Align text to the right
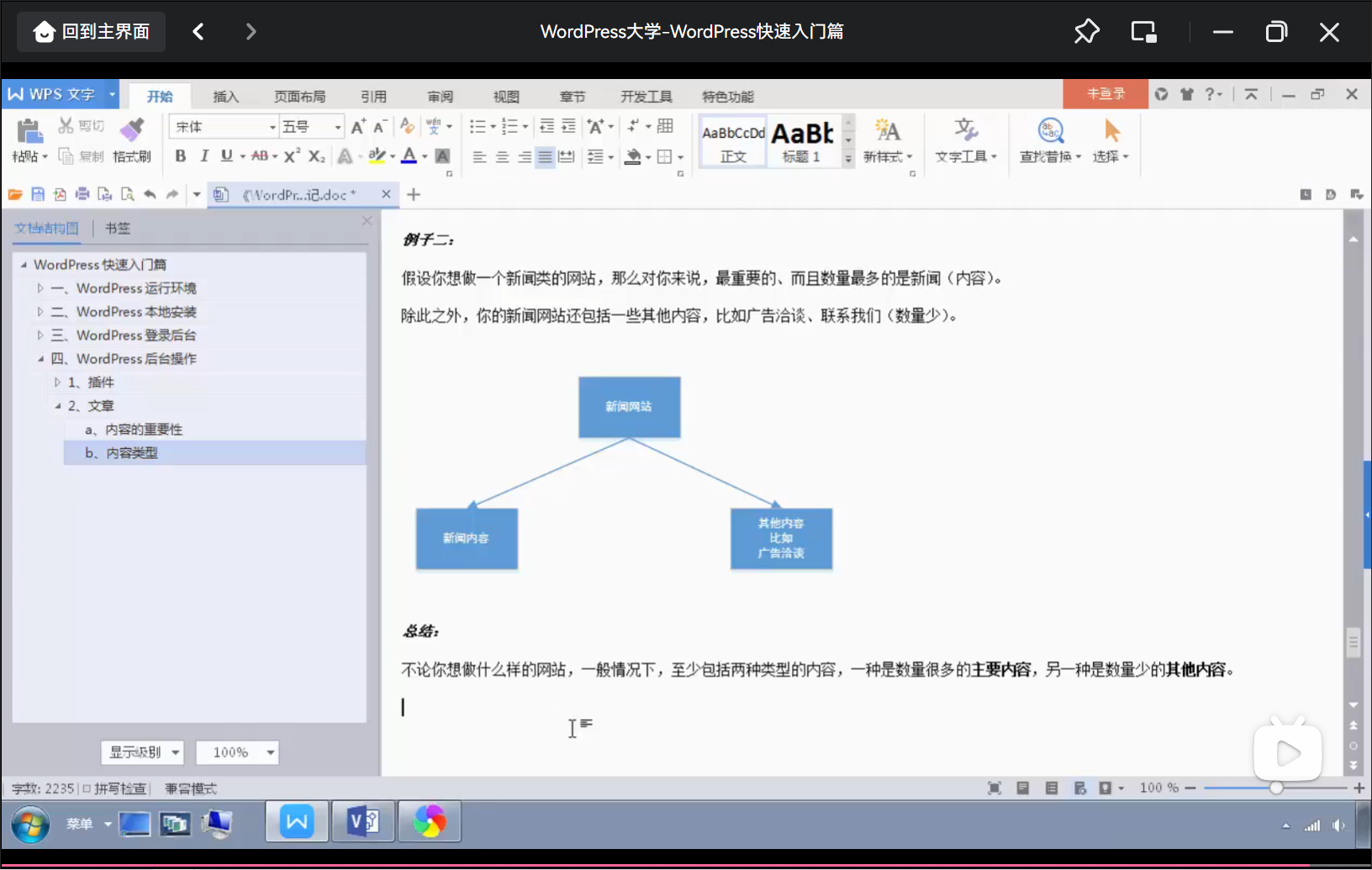 pyautogui.click(x=524, y=157)
